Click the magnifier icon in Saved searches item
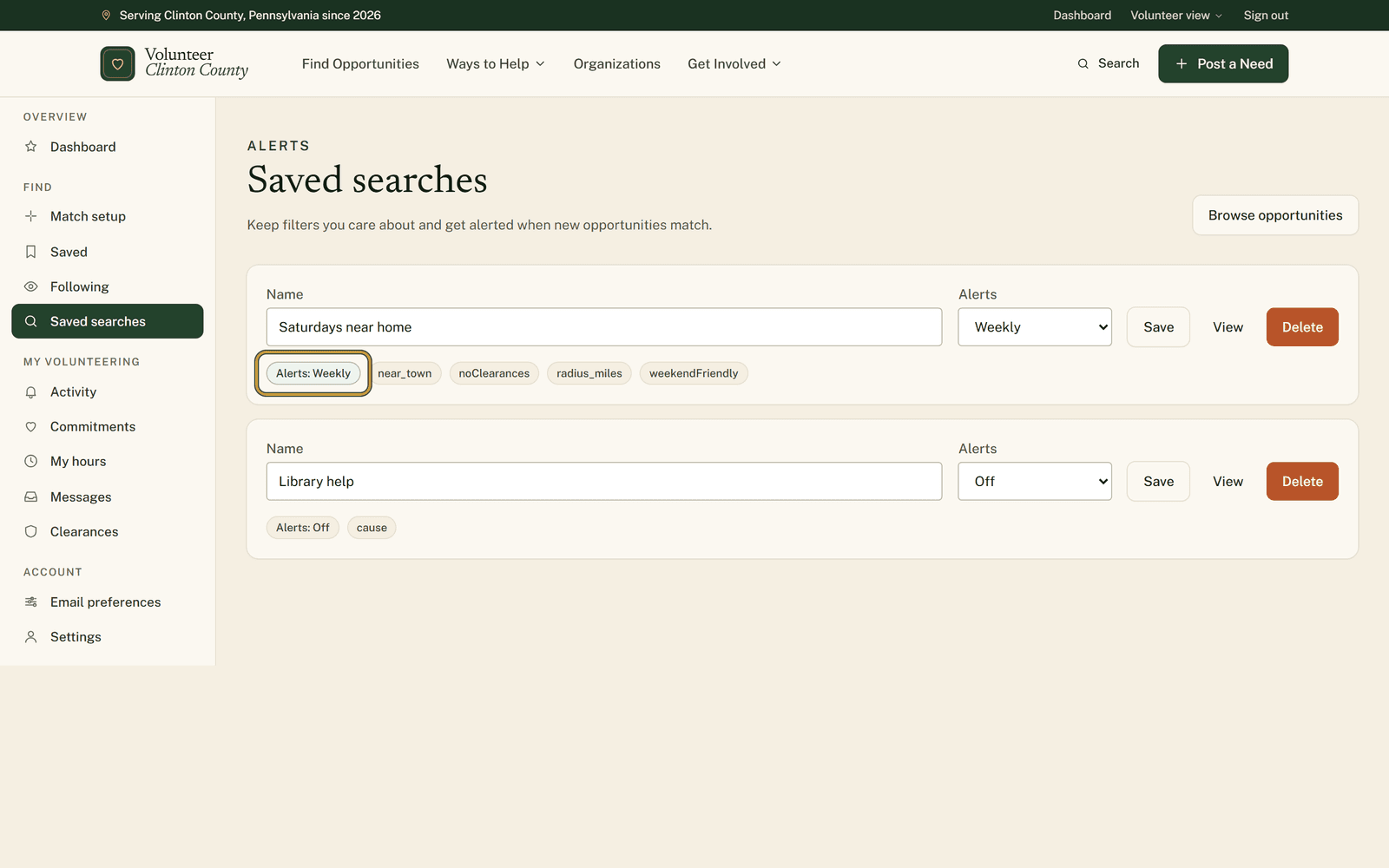The height and width of the screenshot is (868, 1389). (x=31, y=321)
